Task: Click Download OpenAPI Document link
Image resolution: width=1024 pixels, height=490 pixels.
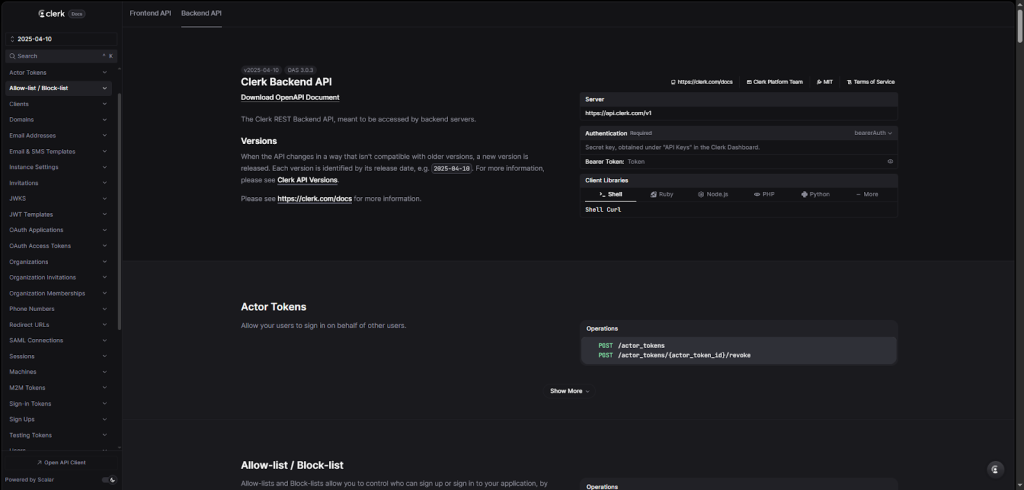Action: [290, 97]
